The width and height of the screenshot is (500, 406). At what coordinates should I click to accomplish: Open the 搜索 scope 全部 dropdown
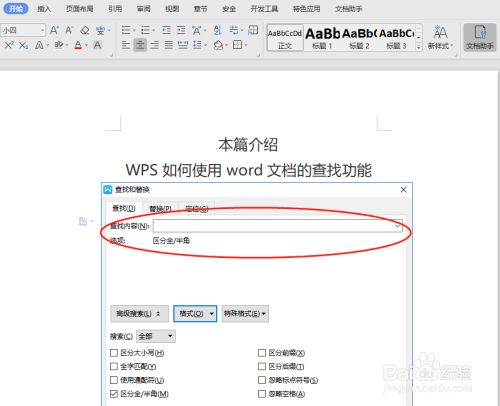coord(156,336)
